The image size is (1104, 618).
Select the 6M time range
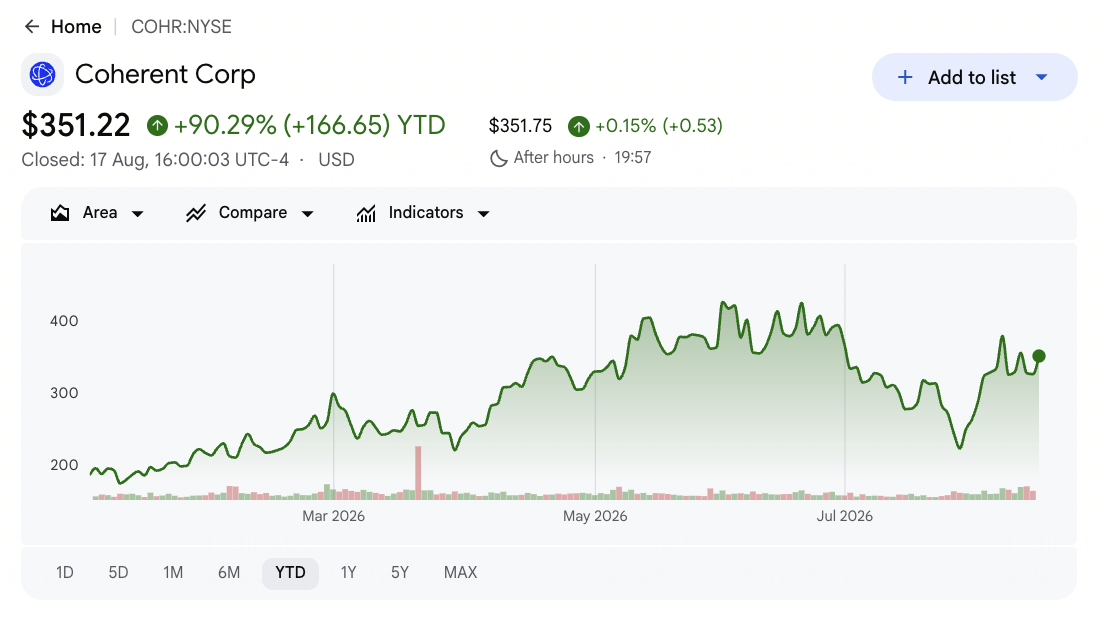click(229, 573)
